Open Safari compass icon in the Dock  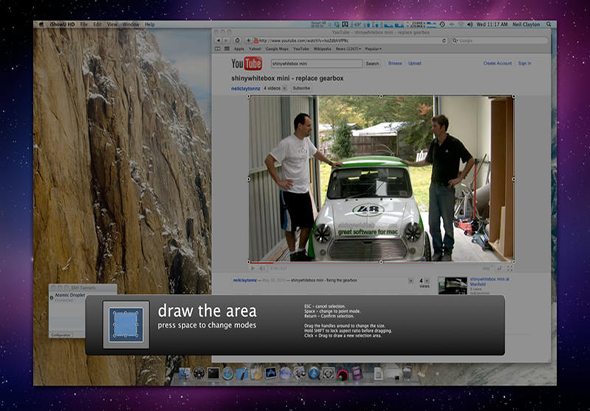click(x=228, y=373)
